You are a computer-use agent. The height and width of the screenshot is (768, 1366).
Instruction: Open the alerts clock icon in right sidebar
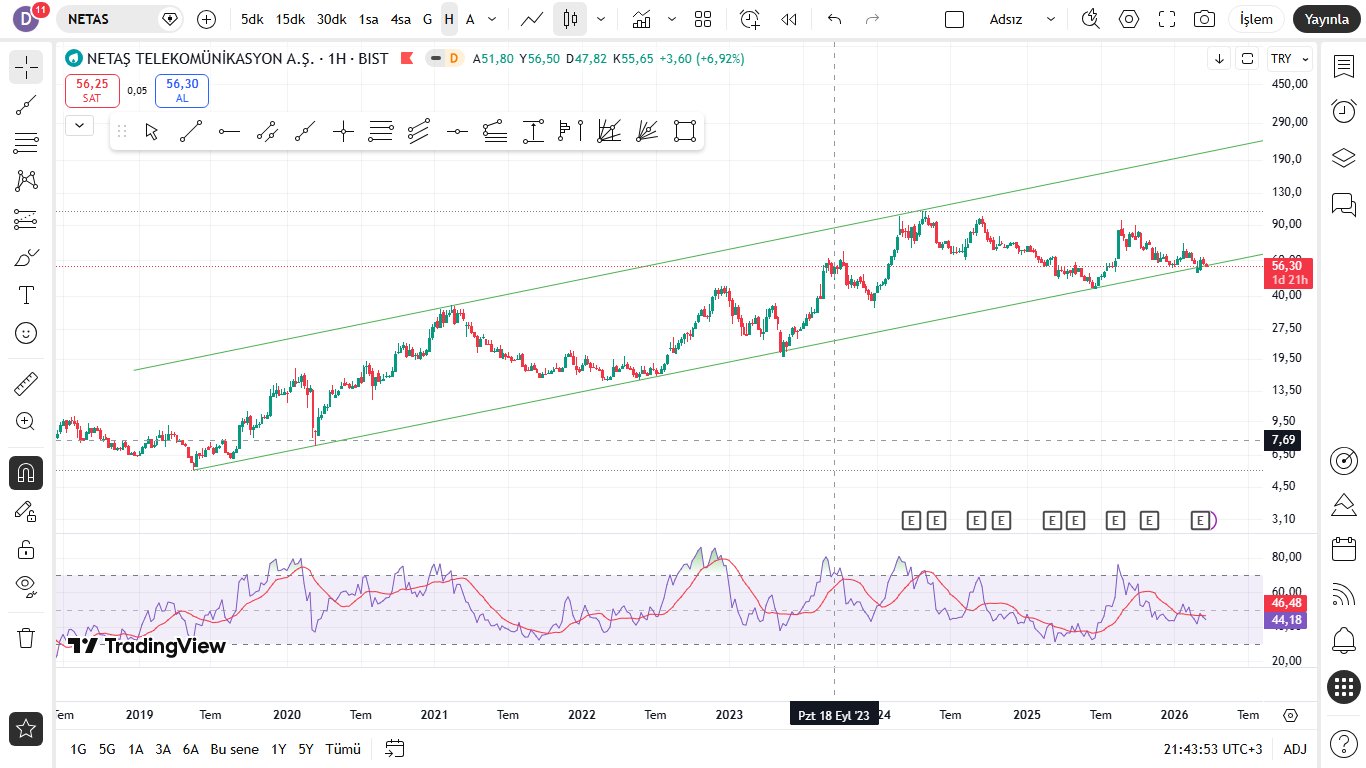click(x=1344, y=111)
